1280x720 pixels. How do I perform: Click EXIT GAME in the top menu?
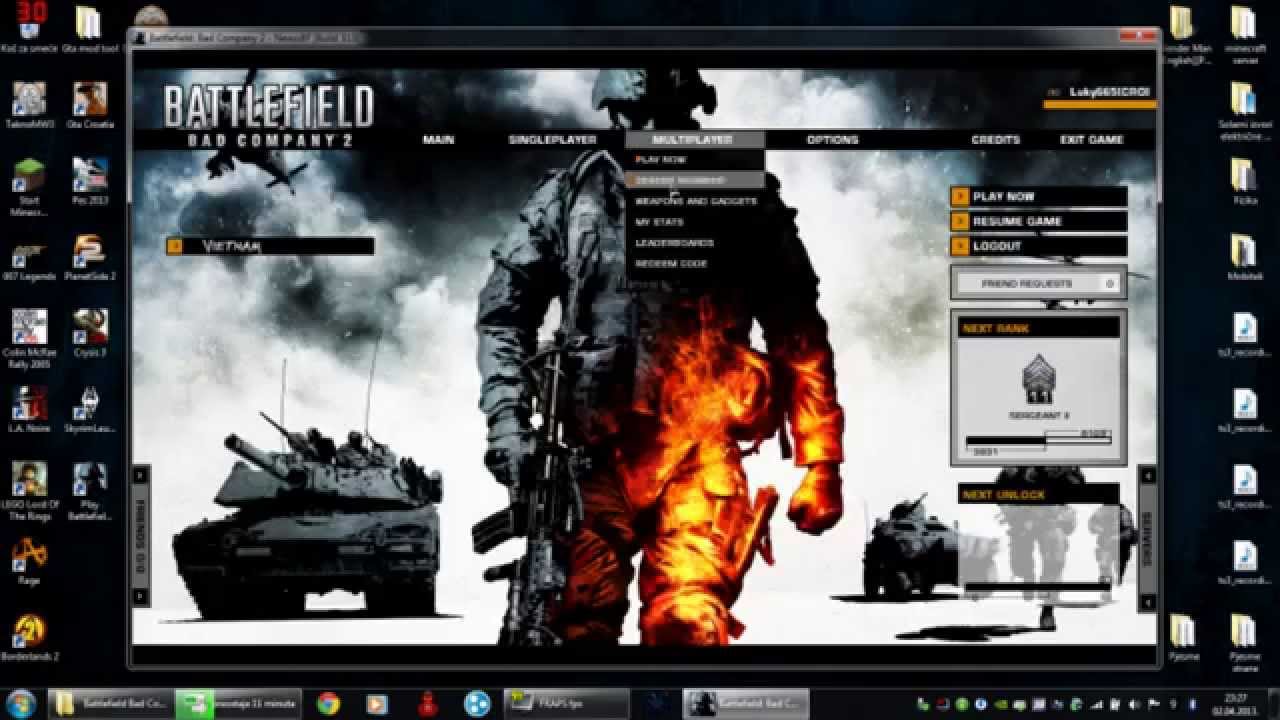[x=1091, y=140]
